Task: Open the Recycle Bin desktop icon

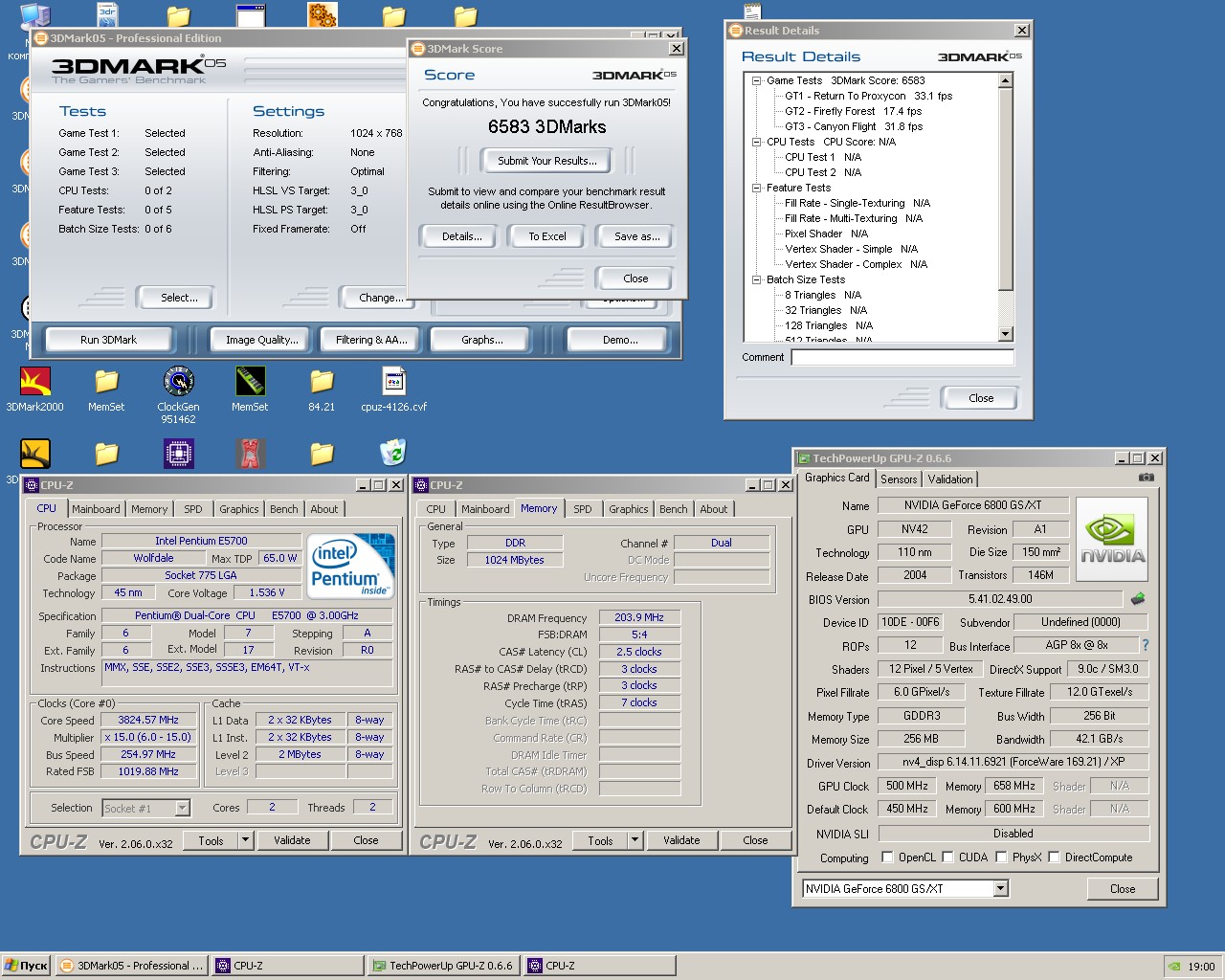Action: 393,453
